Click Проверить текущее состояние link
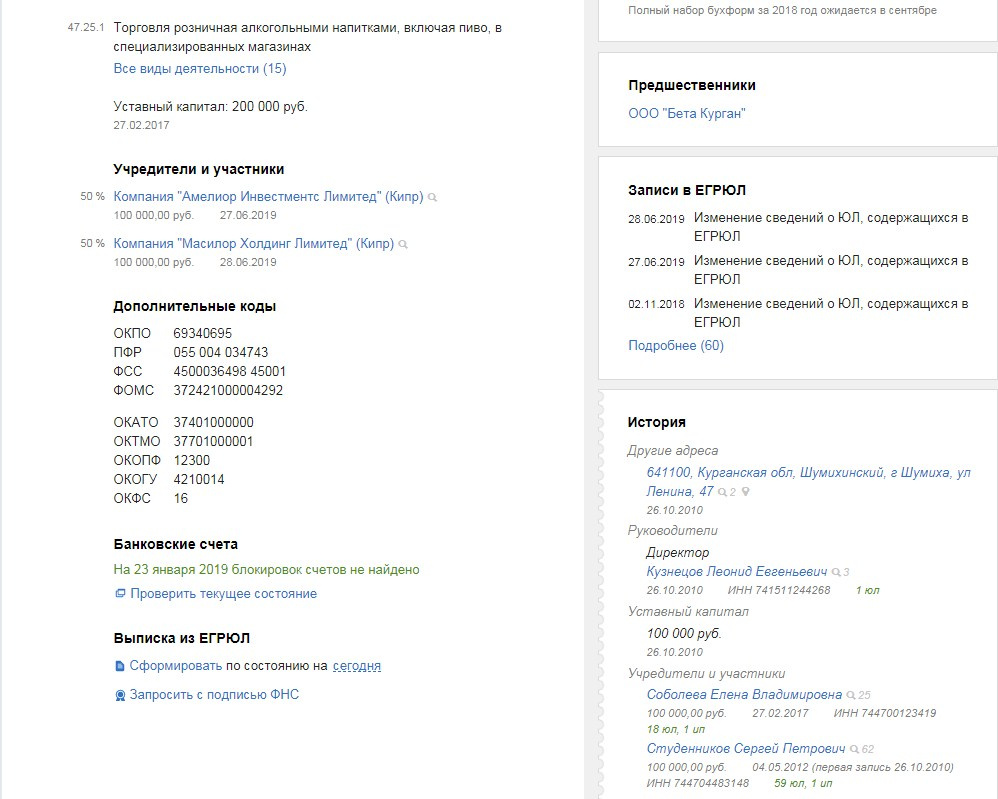The image size is (998, 799). pyautogui.click(x=223, y=594)
